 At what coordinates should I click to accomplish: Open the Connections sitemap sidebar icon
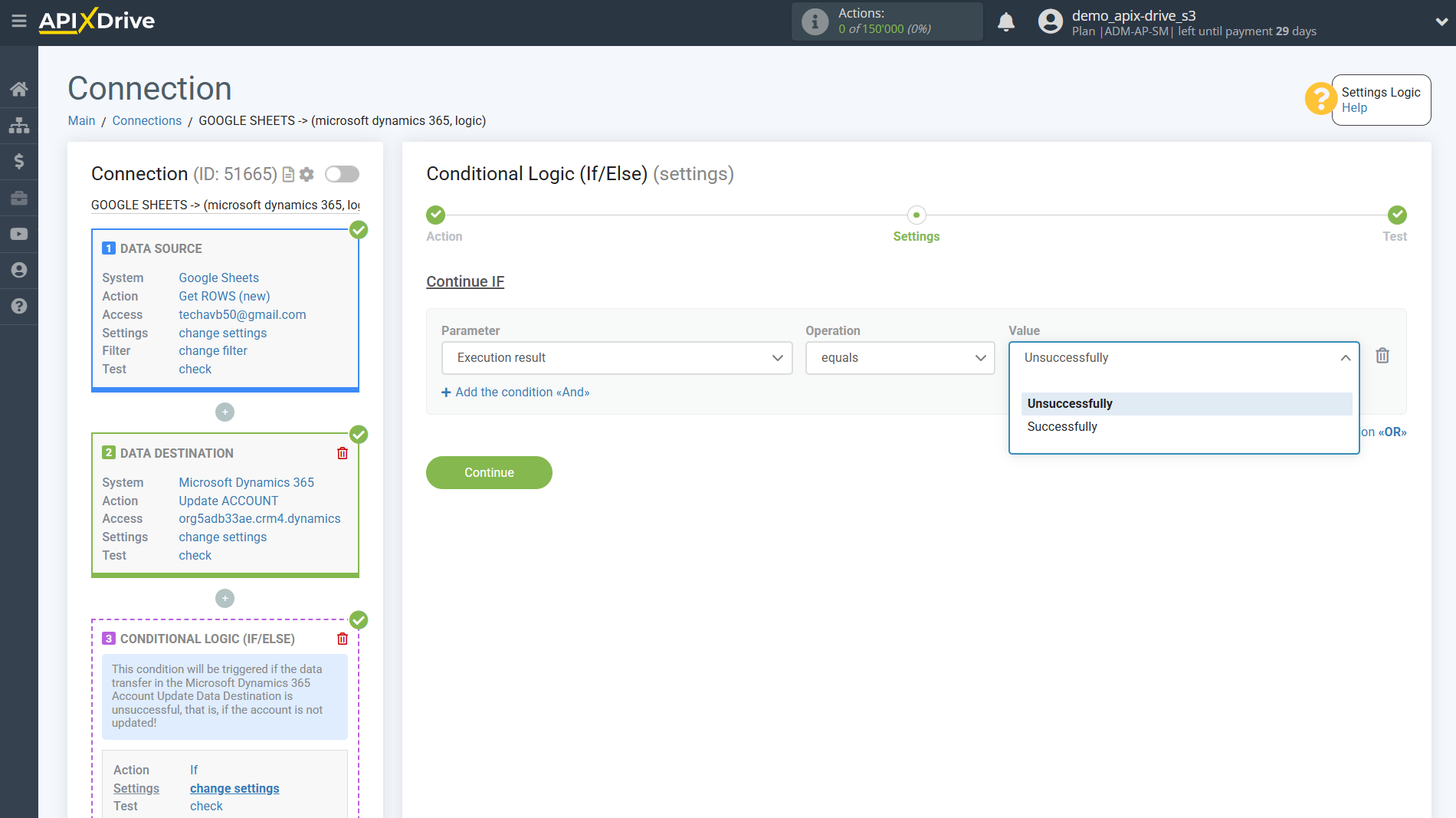pyautogui.click(x=19, y=125)
